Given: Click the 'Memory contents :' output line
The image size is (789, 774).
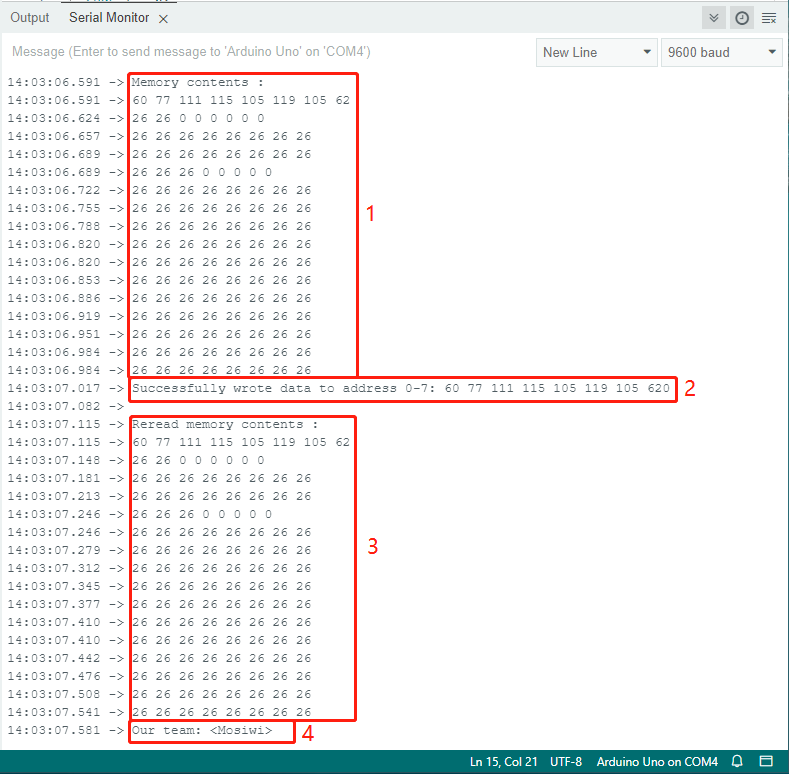Looking at the screenshot, I should (197, 82).
